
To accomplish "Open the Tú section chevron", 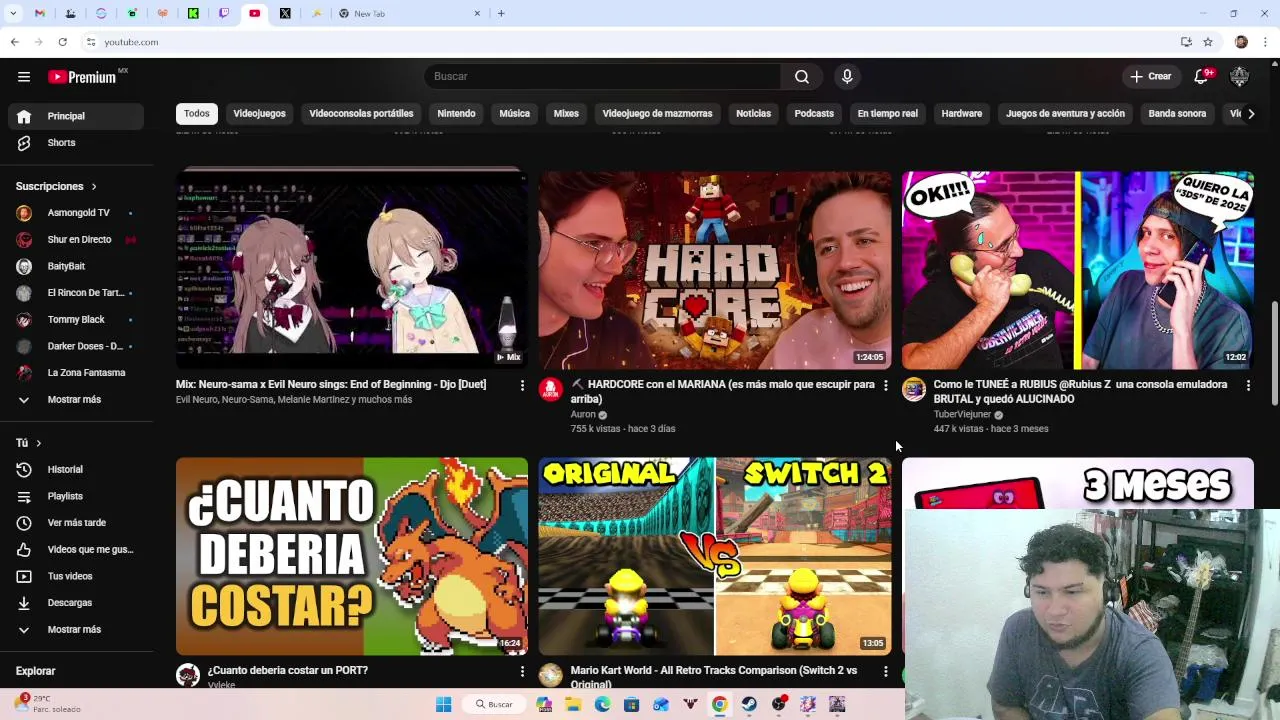I will 38,443.
